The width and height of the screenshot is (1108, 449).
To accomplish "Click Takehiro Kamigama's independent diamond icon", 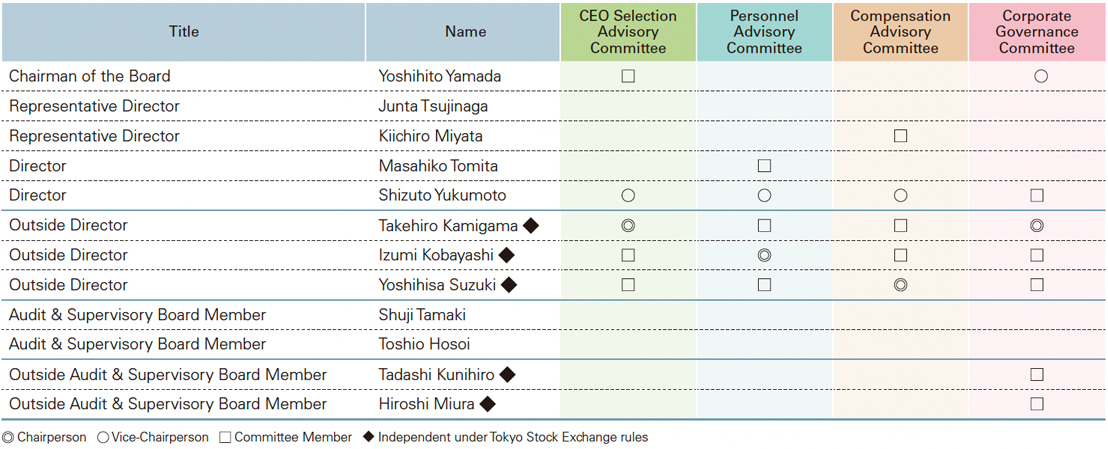I will (x=531, y=226).
